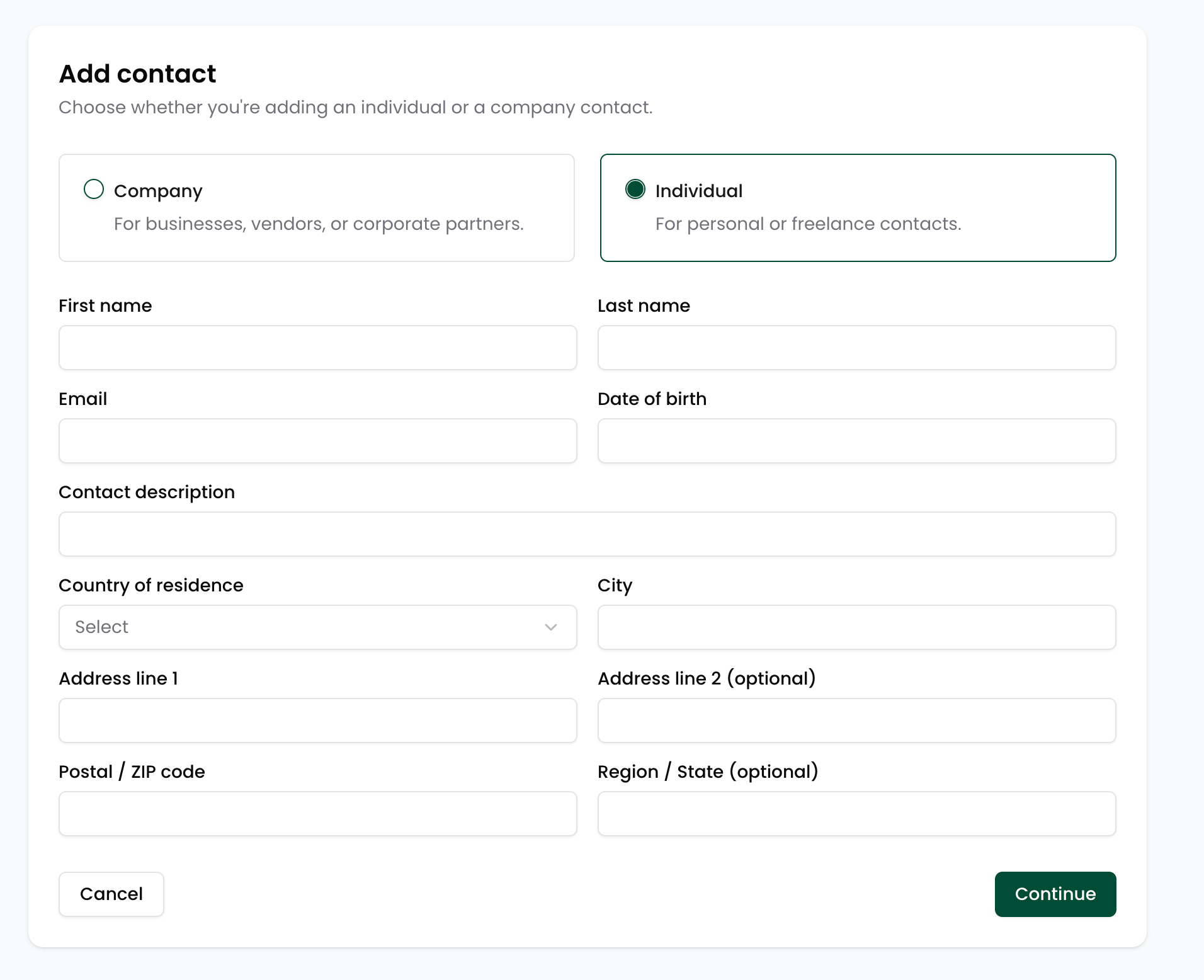Click the Postal / ZIP code field
The height and width of the screenshot is (980, 1204).
[317, 814]
